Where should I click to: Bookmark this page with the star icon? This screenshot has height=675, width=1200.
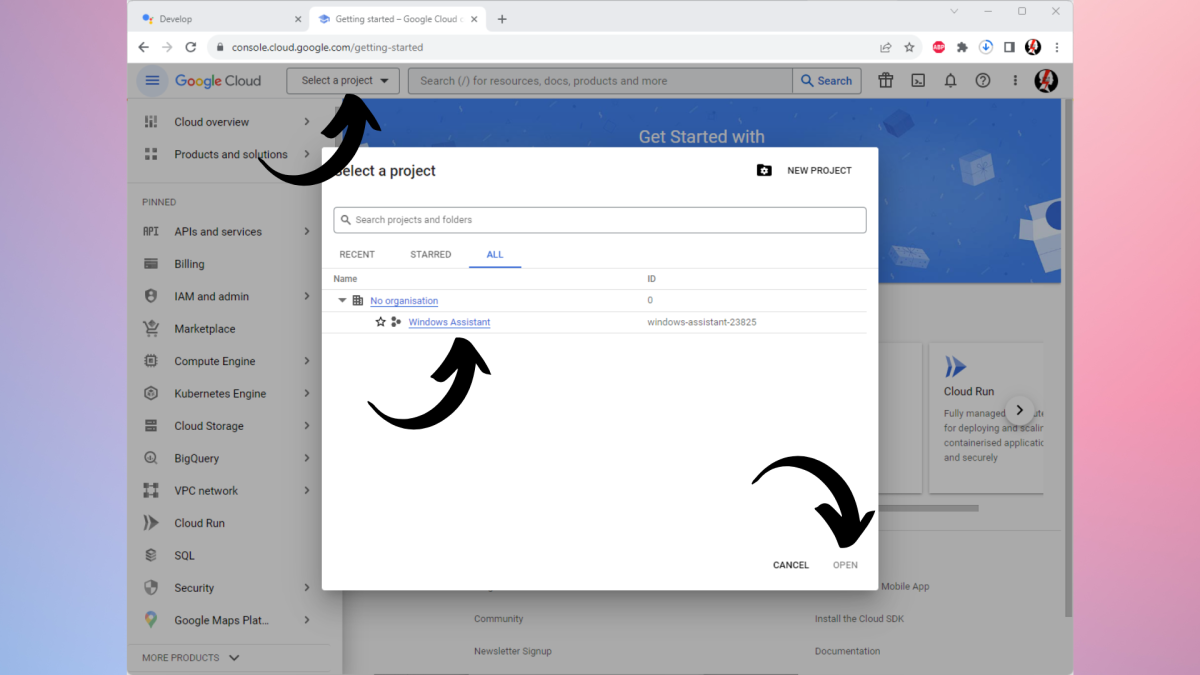[x=909, y=47]
